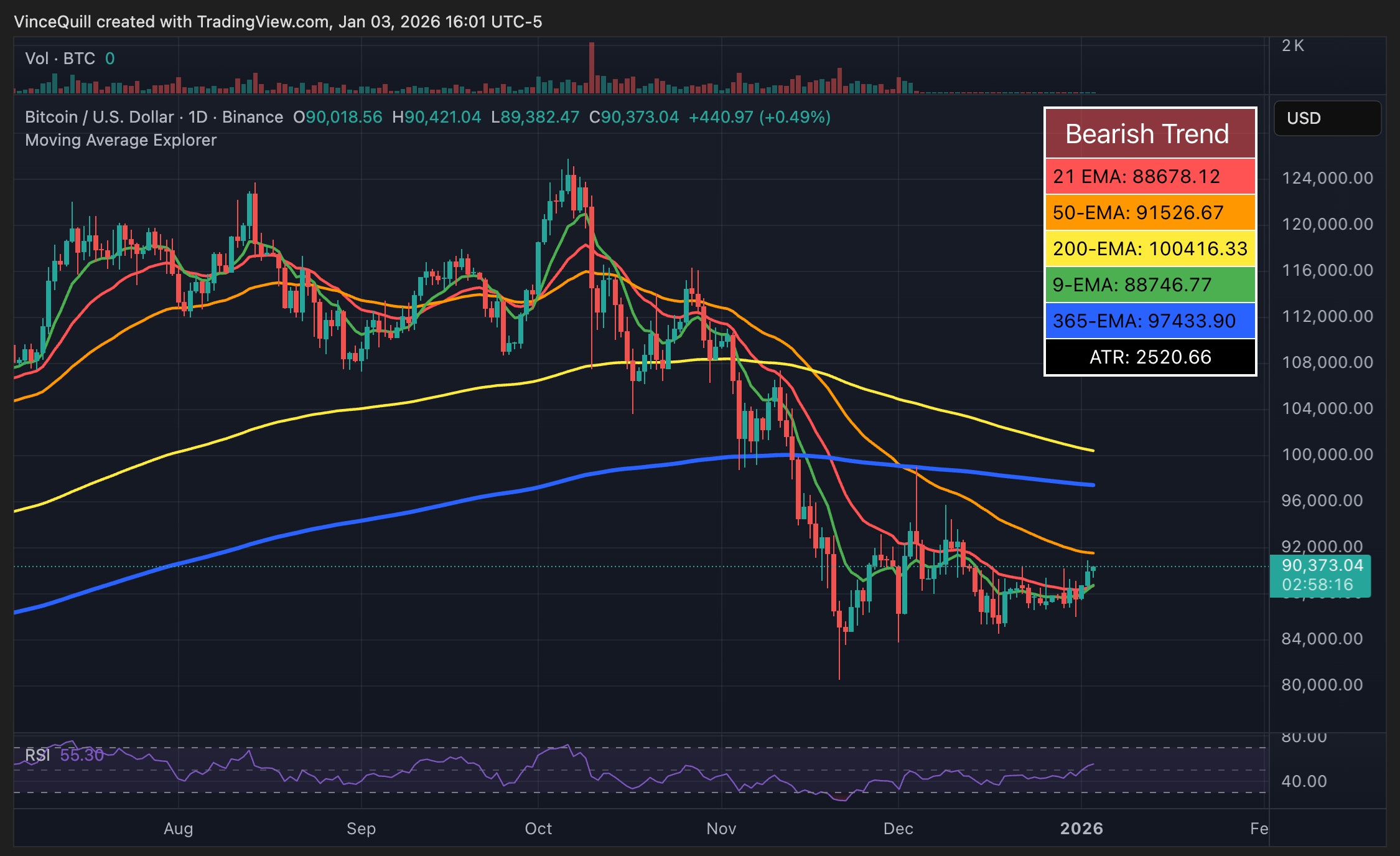Screen dimensions: 1400x856
Task: Click the Nov label on time axis
Action: tap(721, 829)
